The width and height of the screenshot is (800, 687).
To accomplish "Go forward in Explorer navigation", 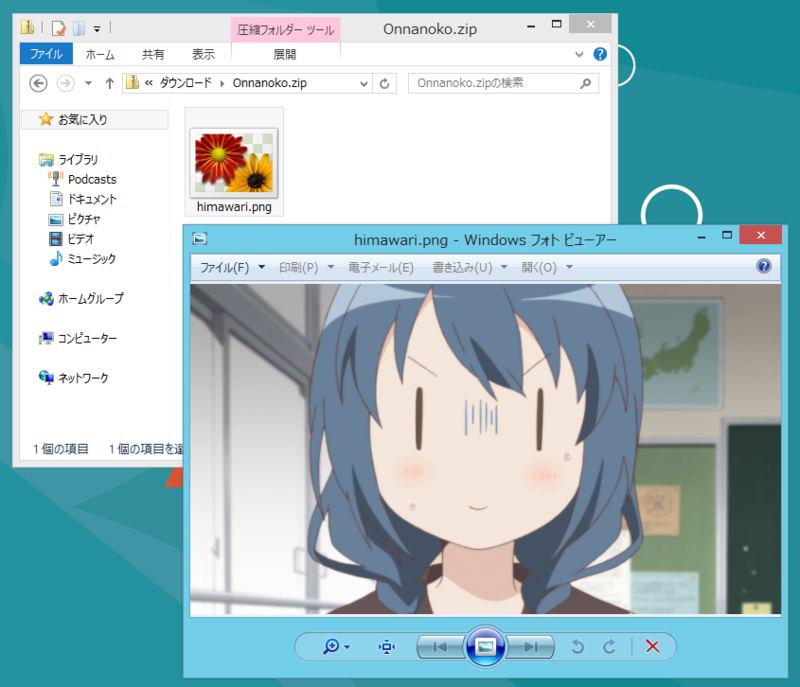I will (65, 83).
